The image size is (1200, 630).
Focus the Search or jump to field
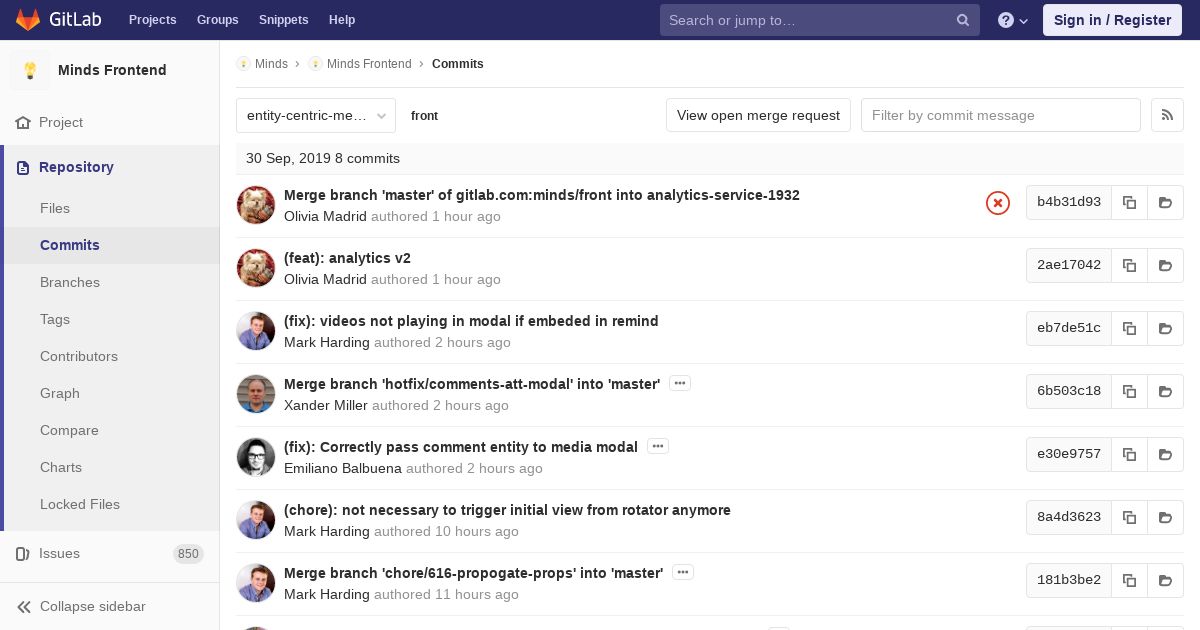(819, 20)
